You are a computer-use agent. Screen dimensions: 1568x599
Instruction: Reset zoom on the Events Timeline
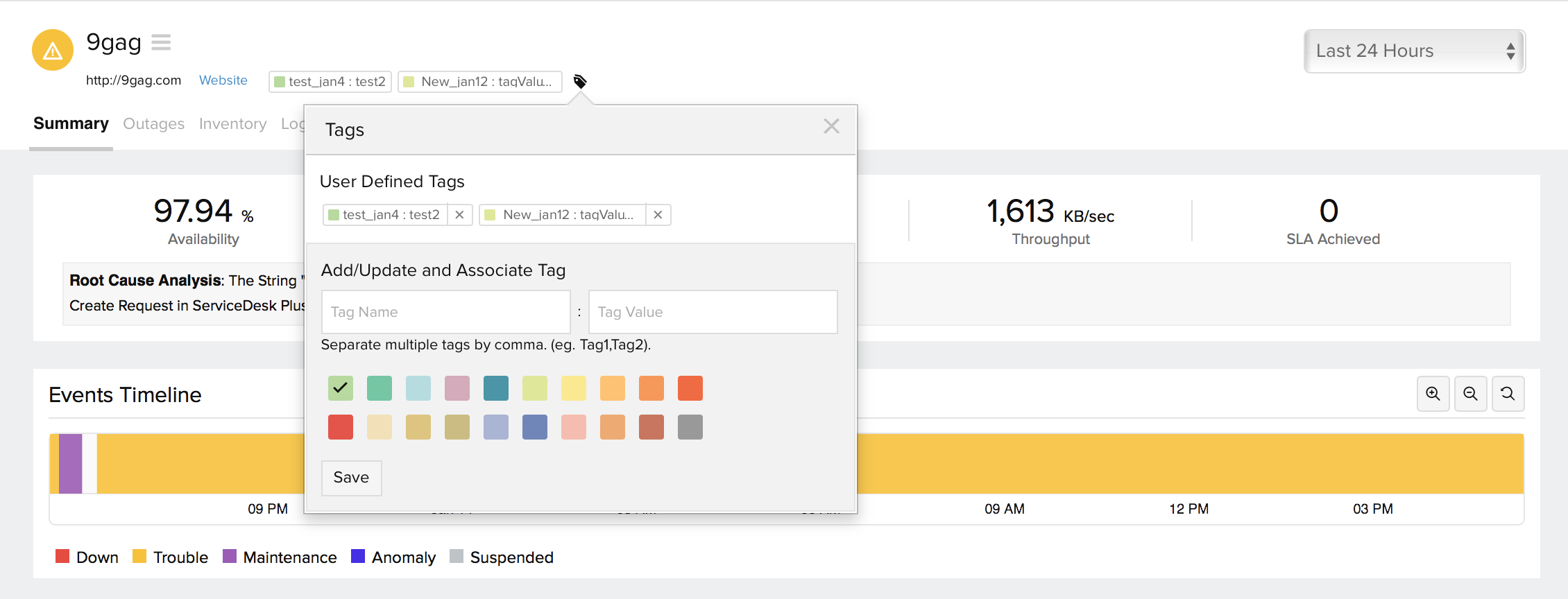tap(1508, 394)
